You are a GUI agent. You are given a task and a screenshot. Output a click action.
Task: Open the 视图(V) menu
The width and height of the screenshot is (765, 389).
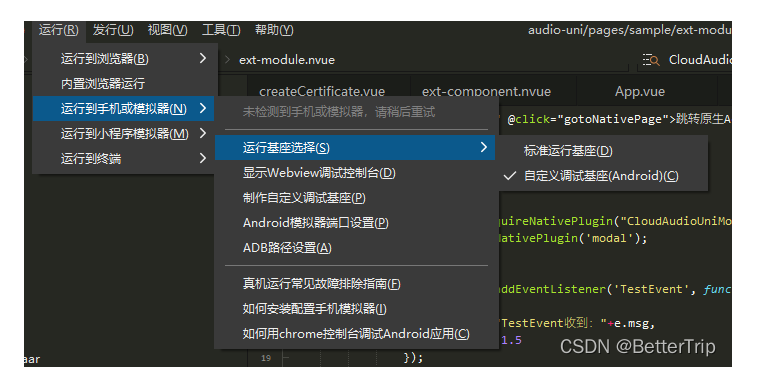click(x=167, y=30)
